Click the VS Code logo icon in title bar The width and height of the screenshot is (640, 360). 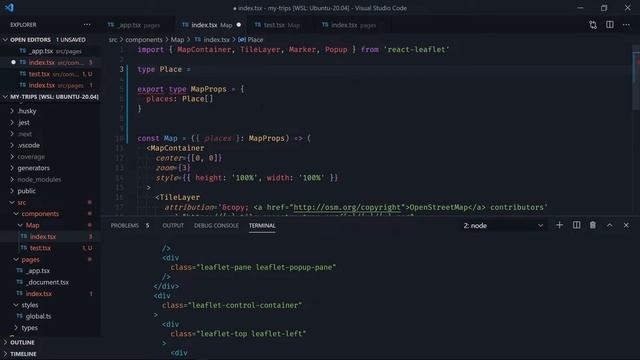click(x=9, y=8)
